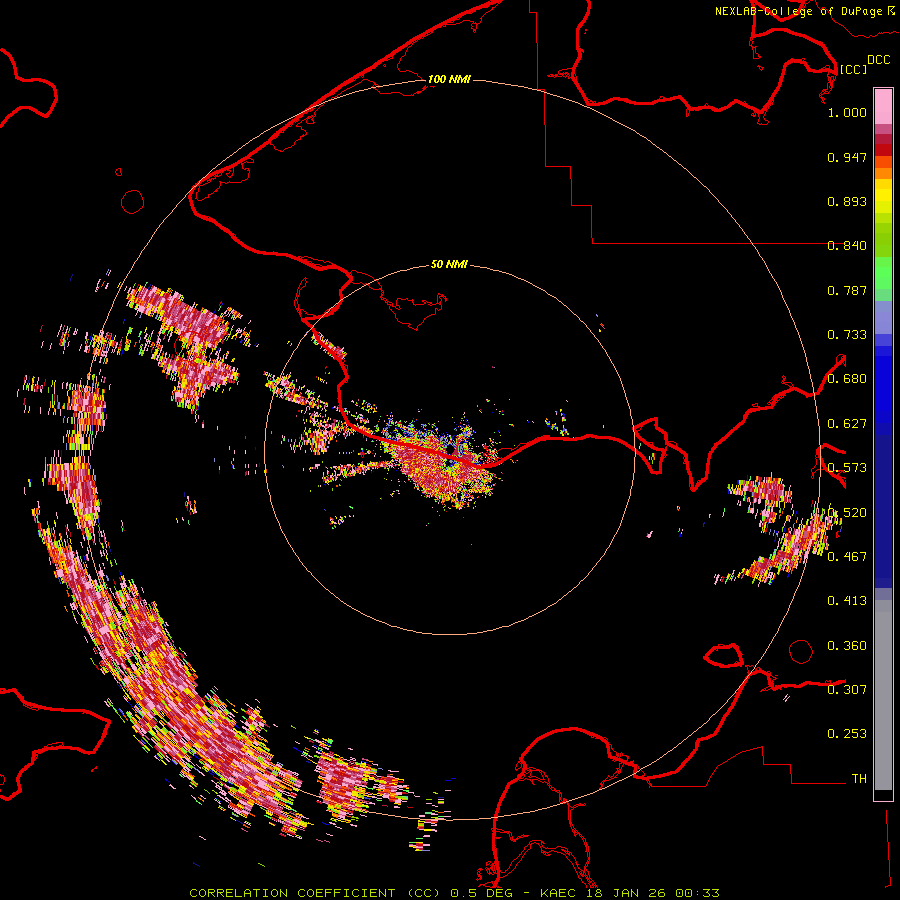900x900 pixels.
Task: Click the 0.733 color scale value
Action: pos(847,335)
